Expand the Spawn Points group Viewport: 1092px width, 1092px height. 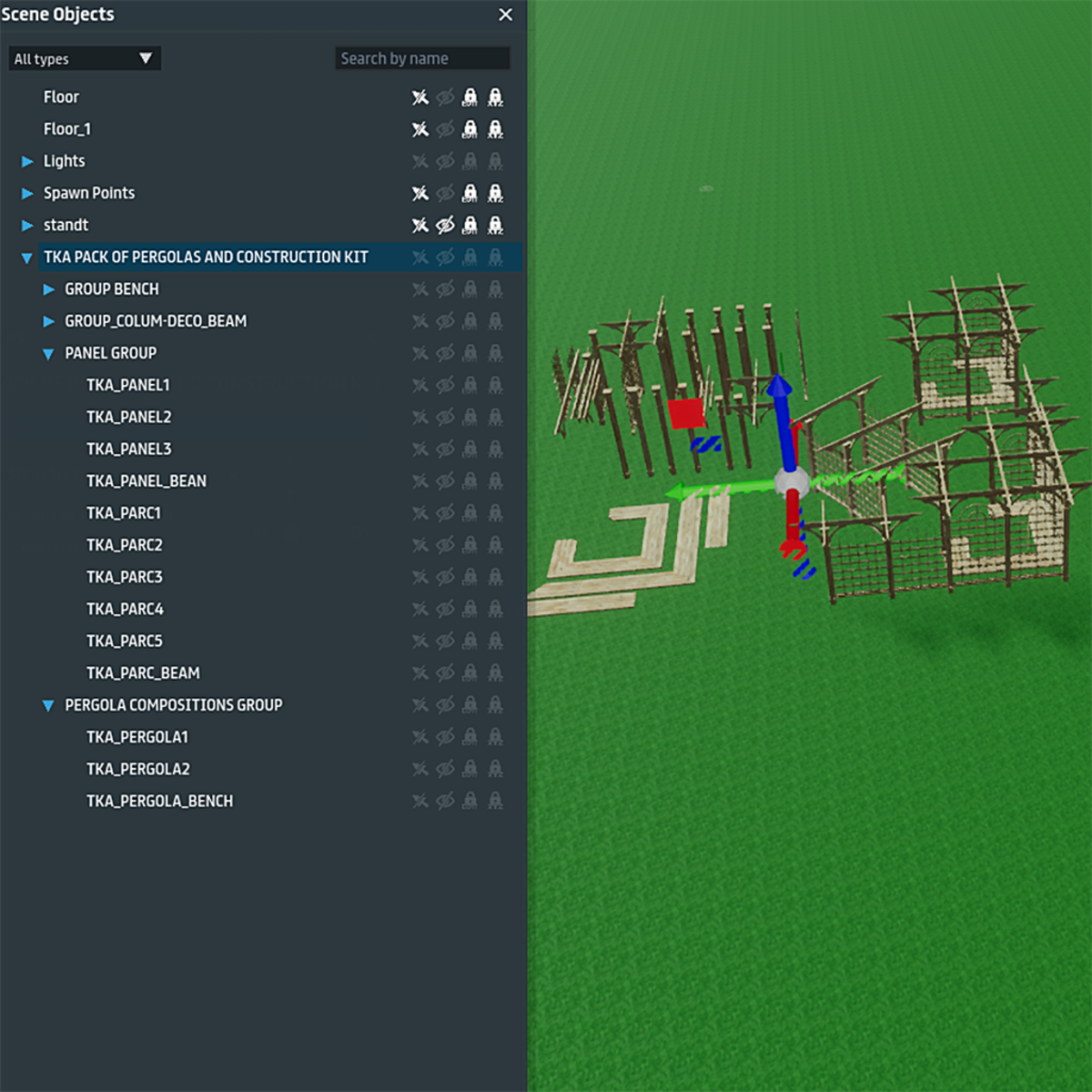(27, 194)
